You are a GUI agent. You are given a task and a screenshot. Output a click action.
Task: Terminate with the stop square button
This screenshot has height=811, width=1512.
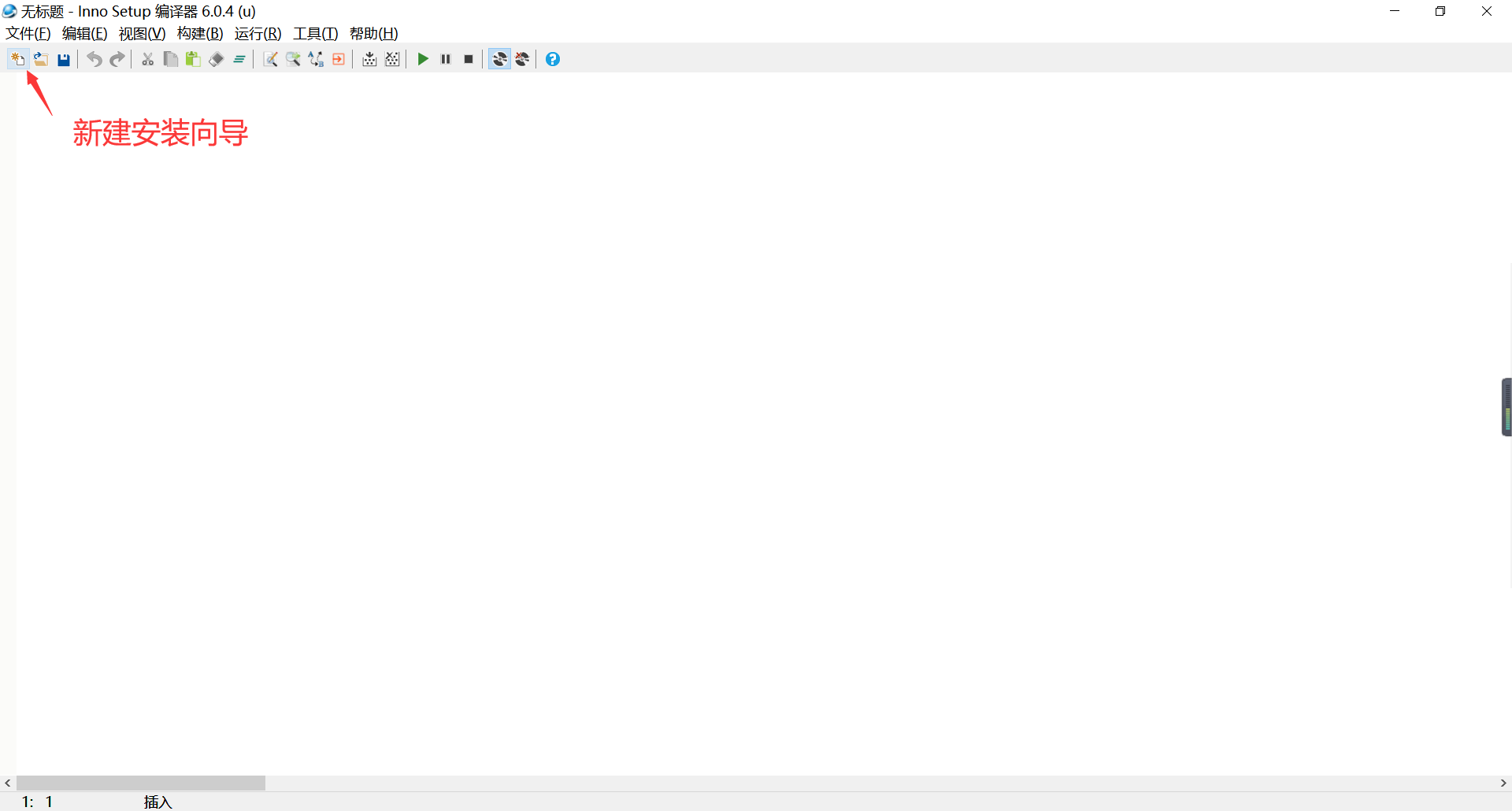click(x=469, y=59)
